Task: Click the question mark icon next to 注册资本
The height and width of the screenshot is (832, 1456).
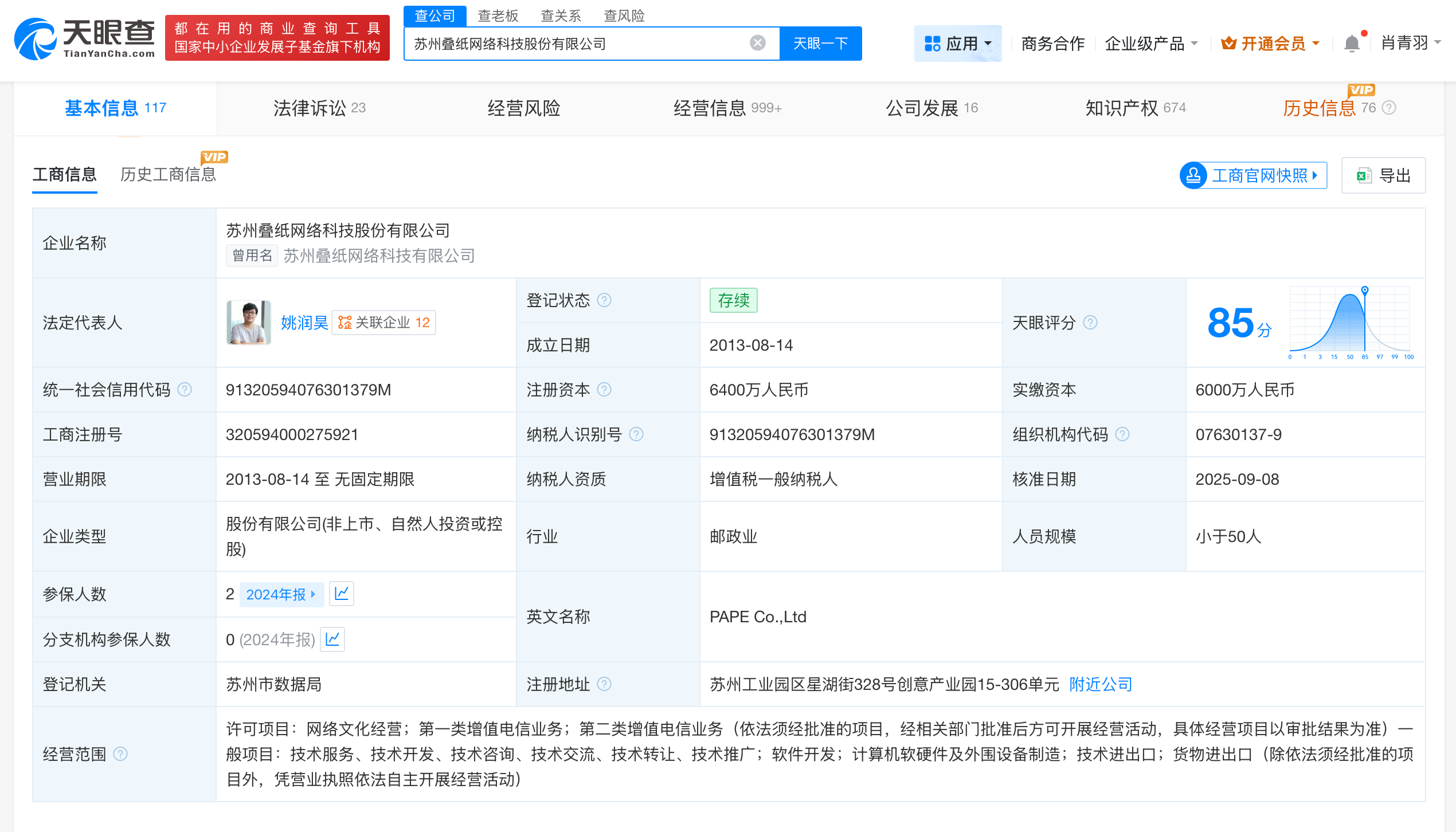Action: (x=604, y=390)
